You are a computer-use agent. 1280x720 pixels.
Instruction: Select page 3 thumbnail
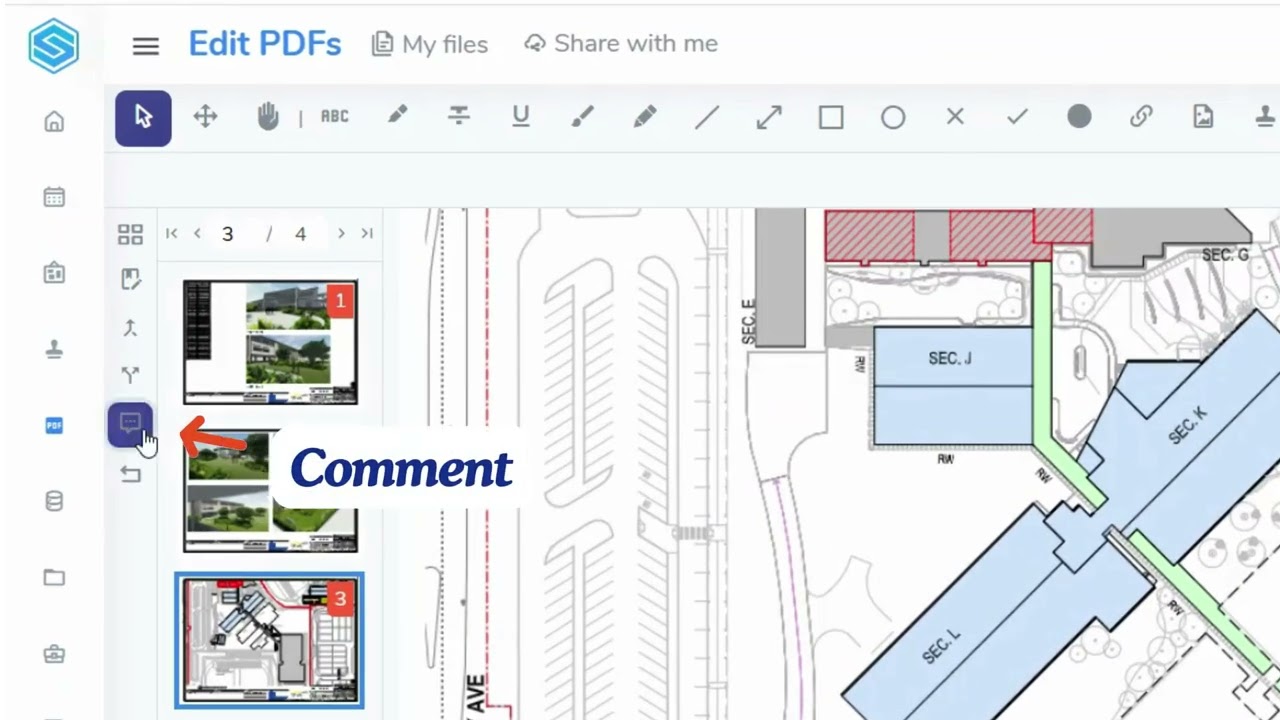(270, 640)
